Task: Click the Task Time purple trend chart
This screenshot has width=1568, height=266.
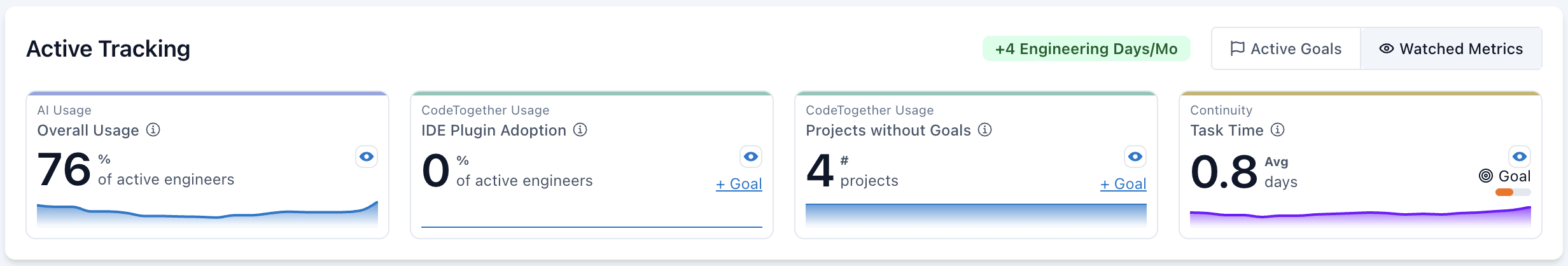Action: pyautogui.click(x=1361, y=216)
